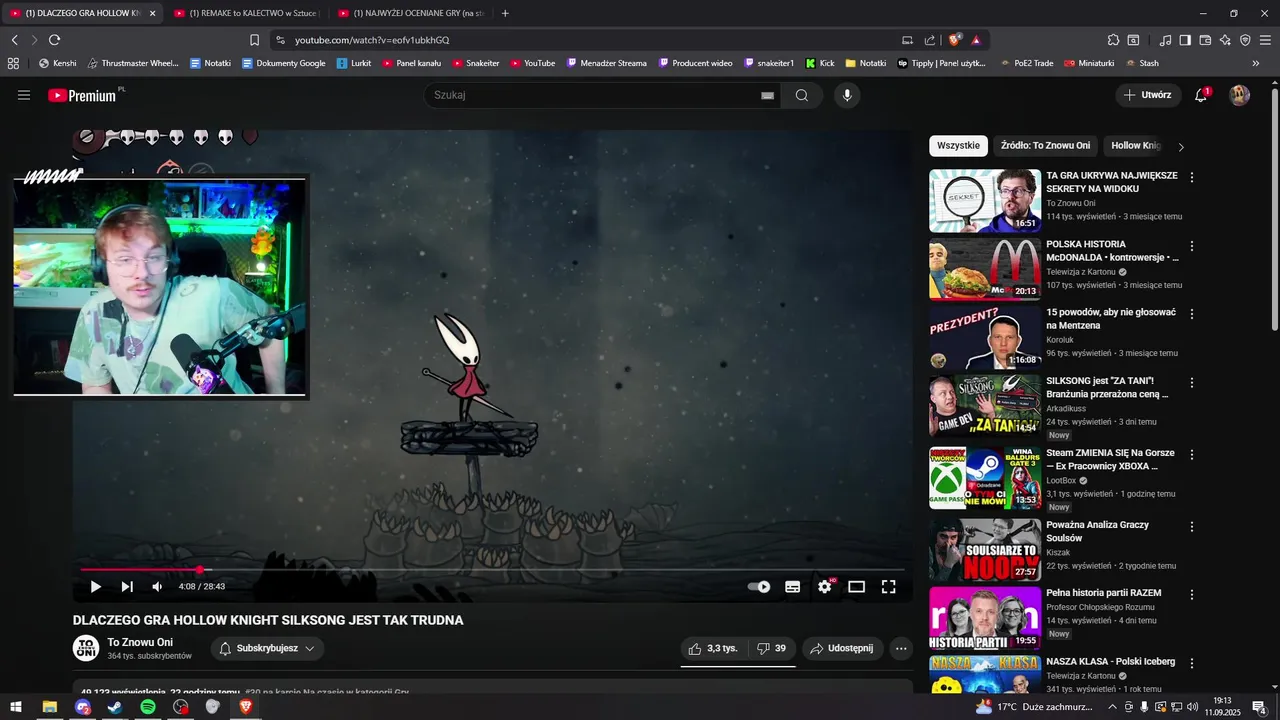
Task: Dislike the video (39)
Action: coord(771,648)
